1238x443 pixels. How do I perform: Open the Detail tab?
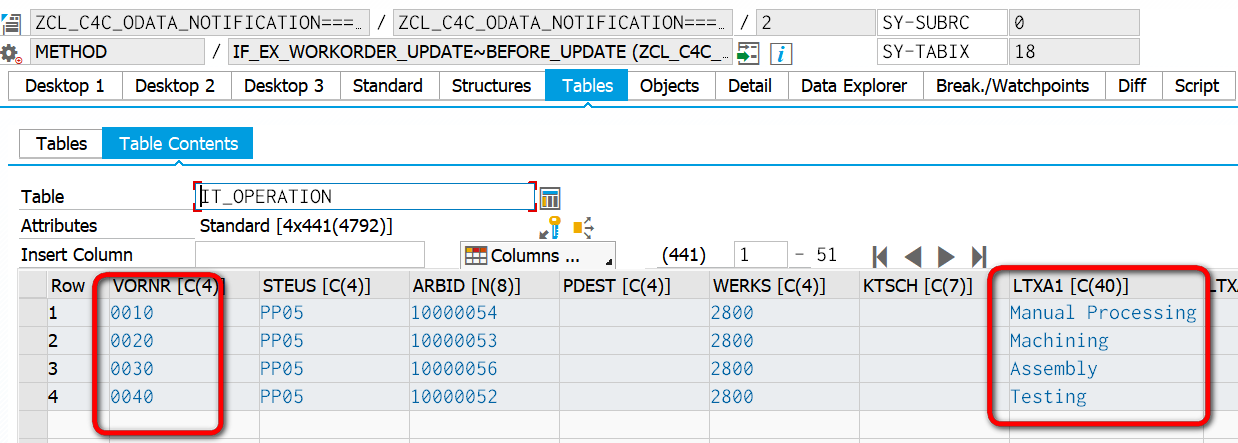point(750,86)
